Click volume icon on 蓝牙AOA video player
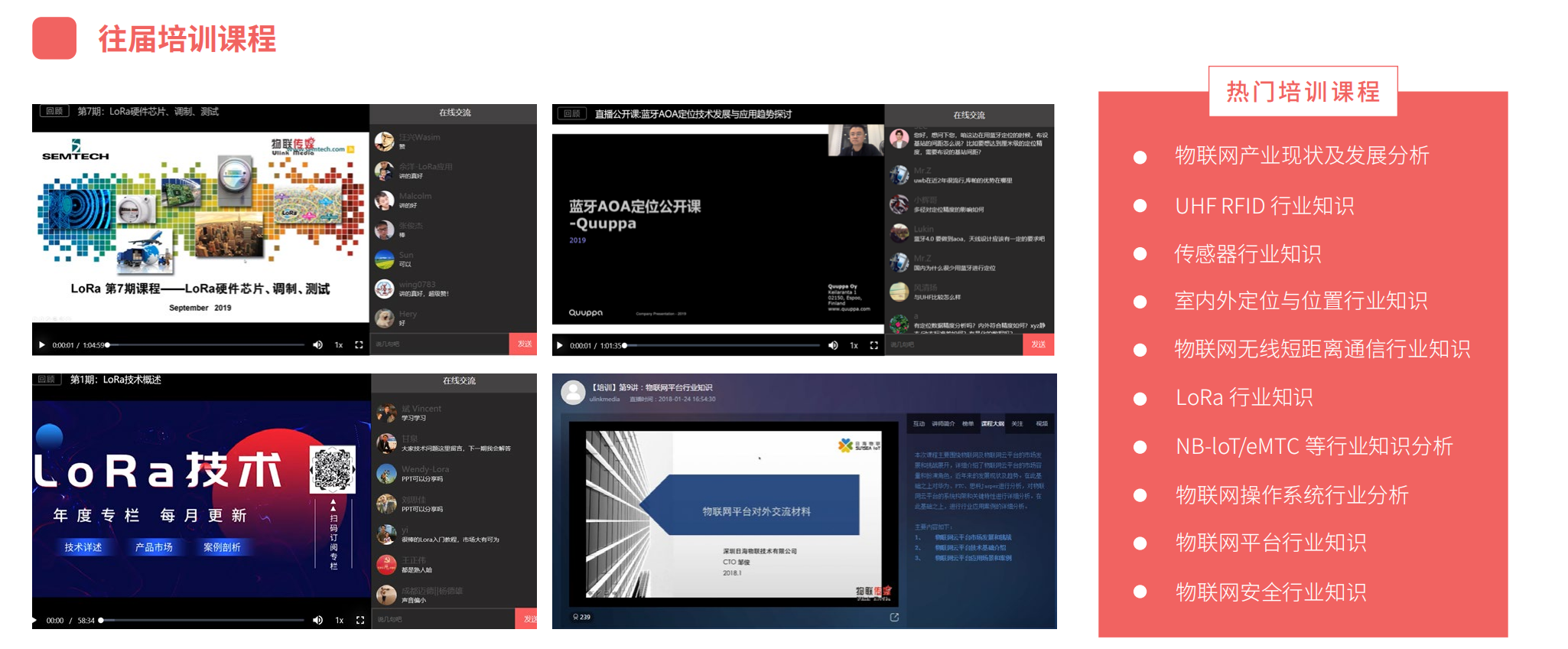The width and height of the screenshot is (1568, 649). click(x=833, y=346)
